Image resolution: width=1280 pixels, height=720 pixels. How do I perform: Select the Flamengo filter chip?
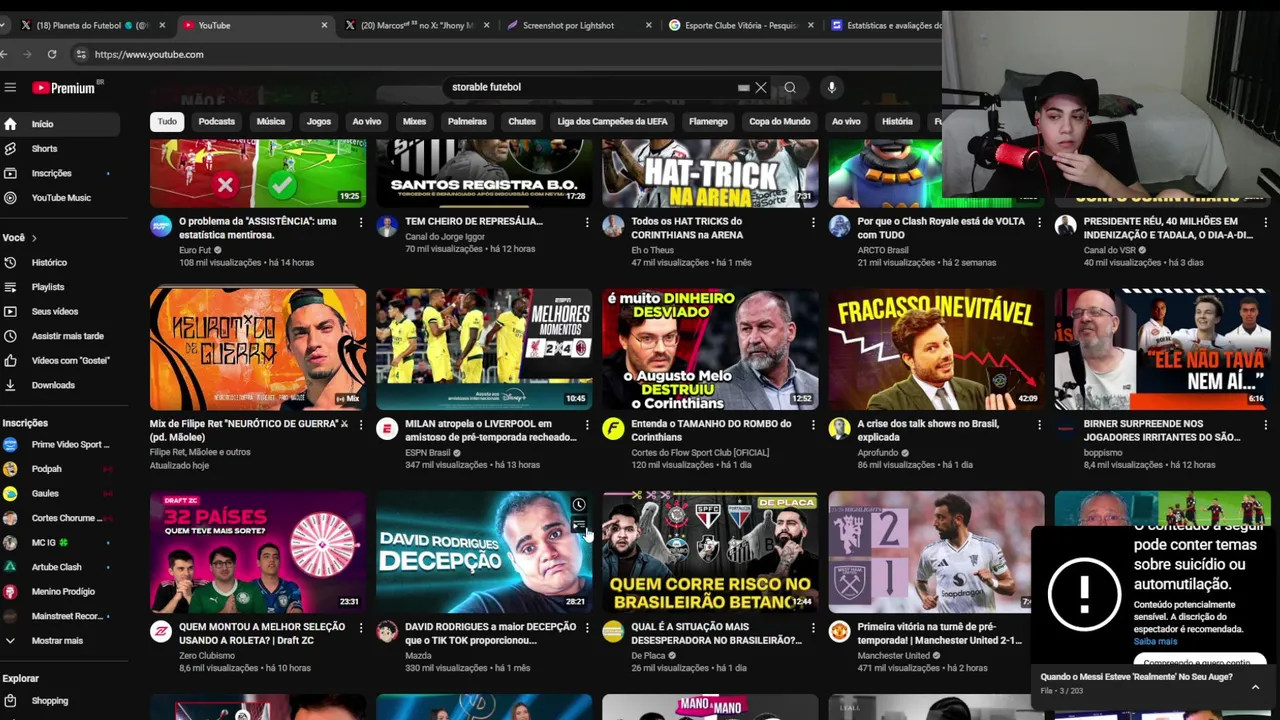pos(708,122)
